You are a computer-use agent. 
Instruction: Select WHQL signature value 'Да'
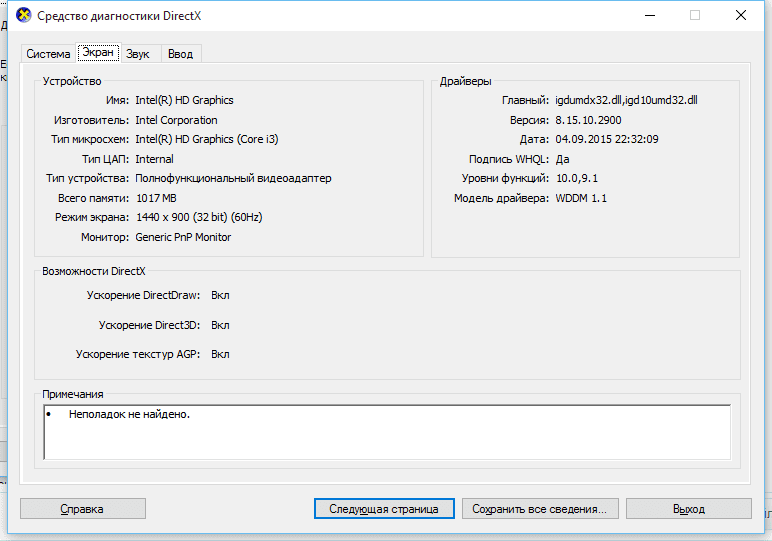562,159
